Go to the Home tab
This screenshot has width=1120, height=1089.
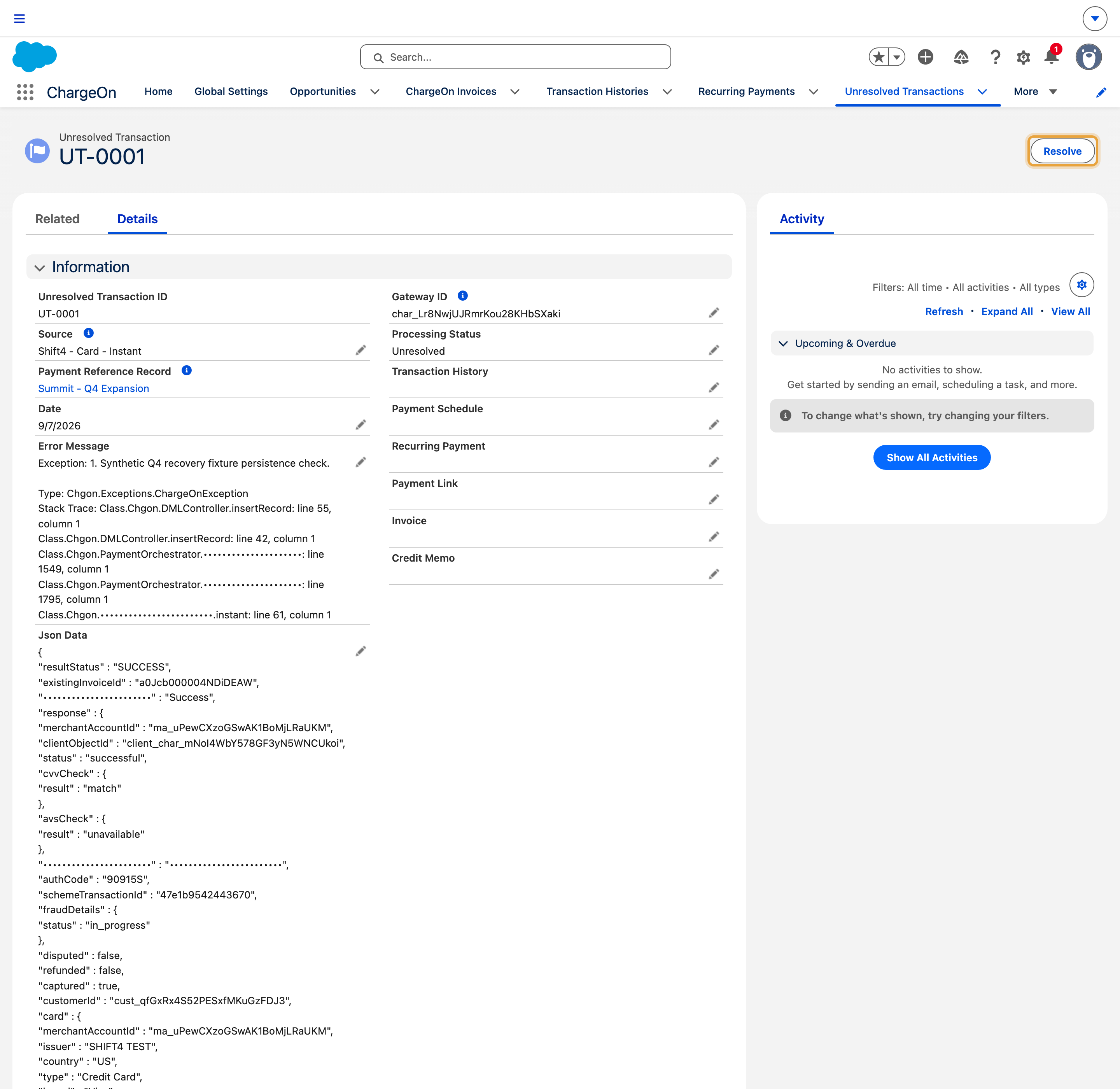[158, 91]
